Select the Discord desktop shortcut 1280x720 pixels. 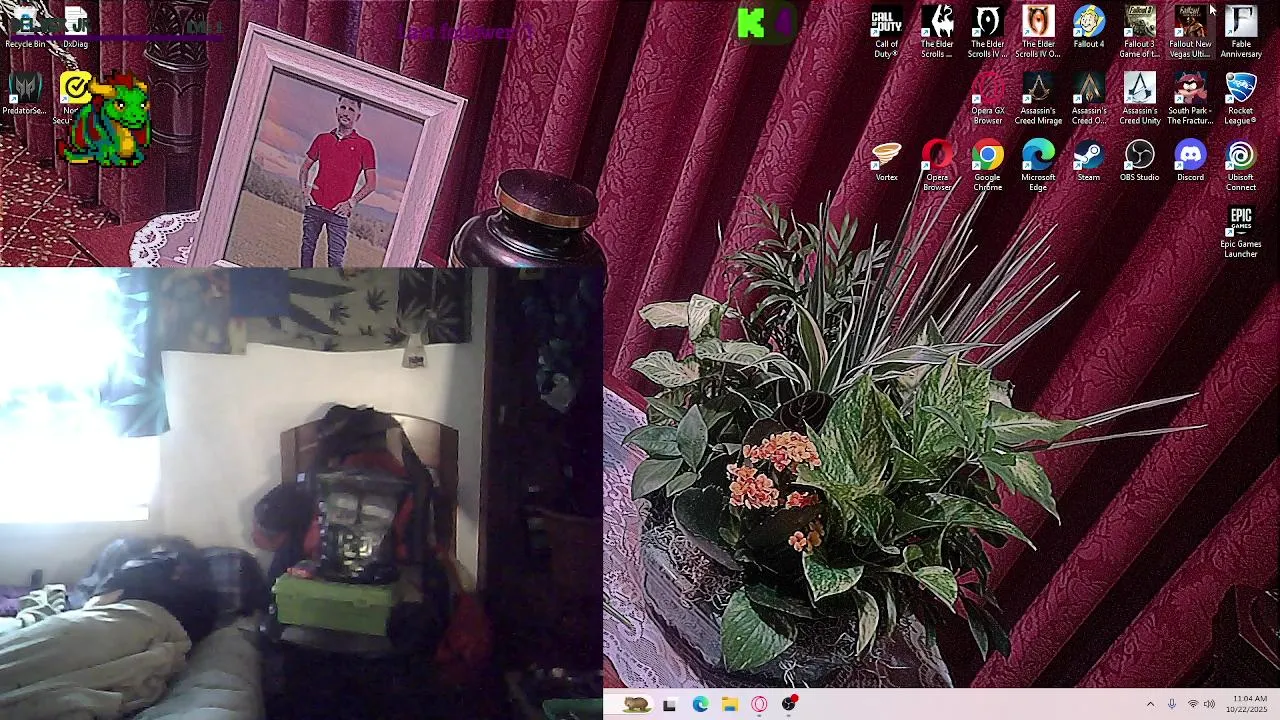(x=1190, y=162)
